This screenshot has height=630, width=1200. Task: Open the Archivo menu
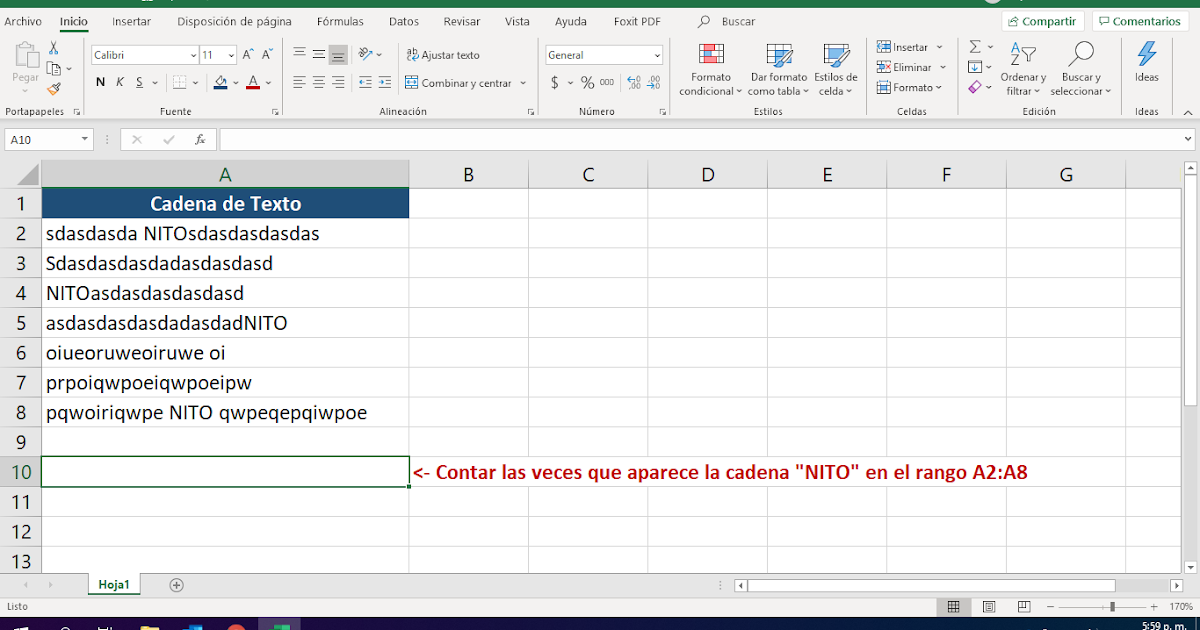(23, 20)
